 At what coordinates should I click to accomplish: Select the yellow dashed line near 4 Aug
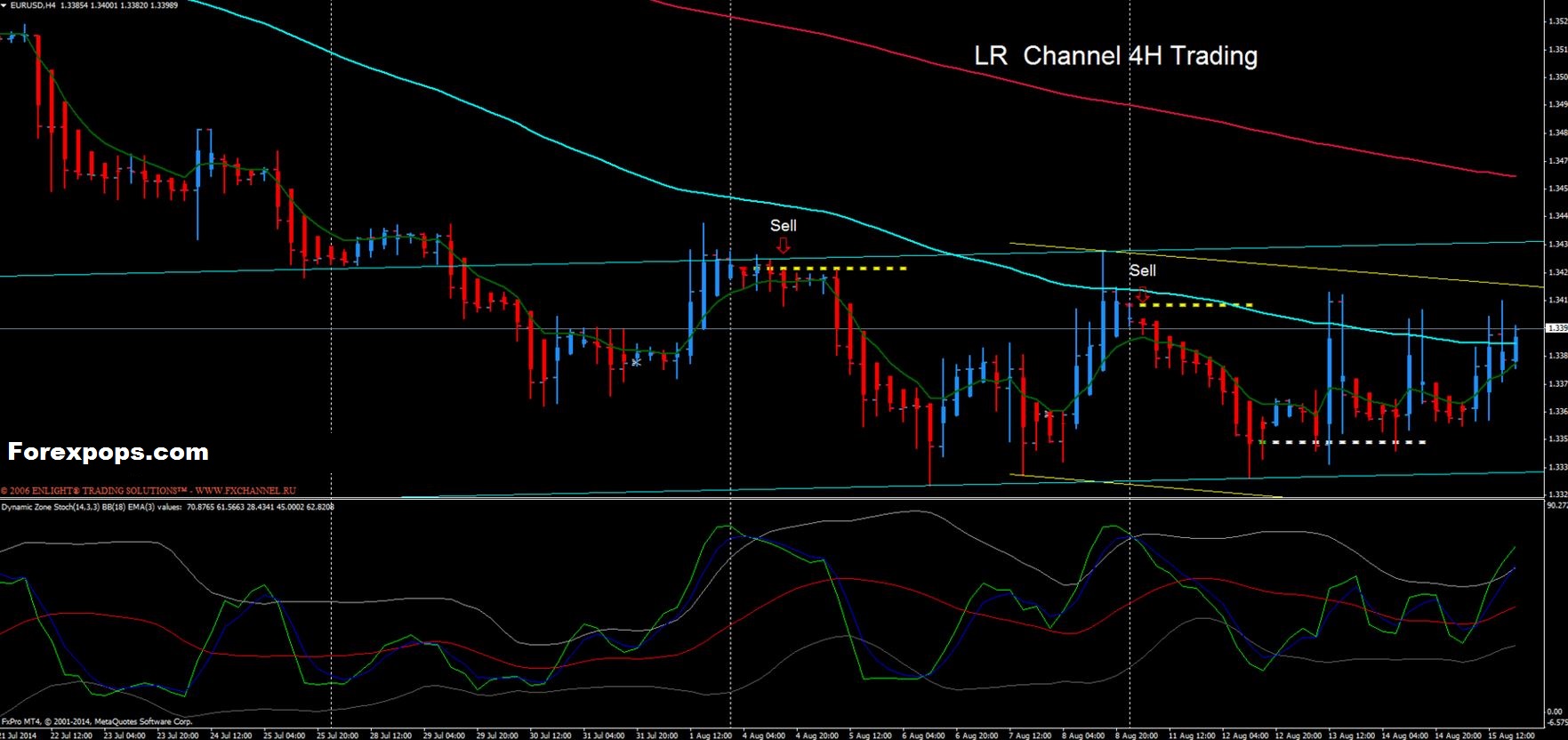(x=837, y=268)
